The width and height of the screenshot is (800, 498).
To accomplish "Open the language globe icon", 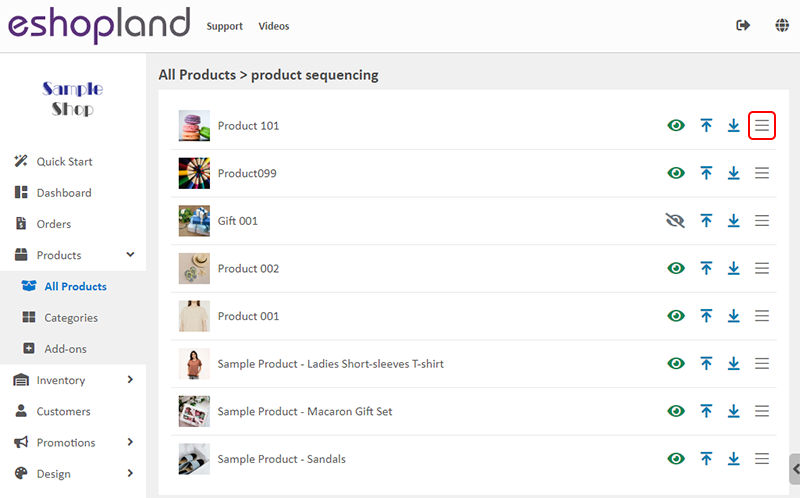I will point(782,25).
